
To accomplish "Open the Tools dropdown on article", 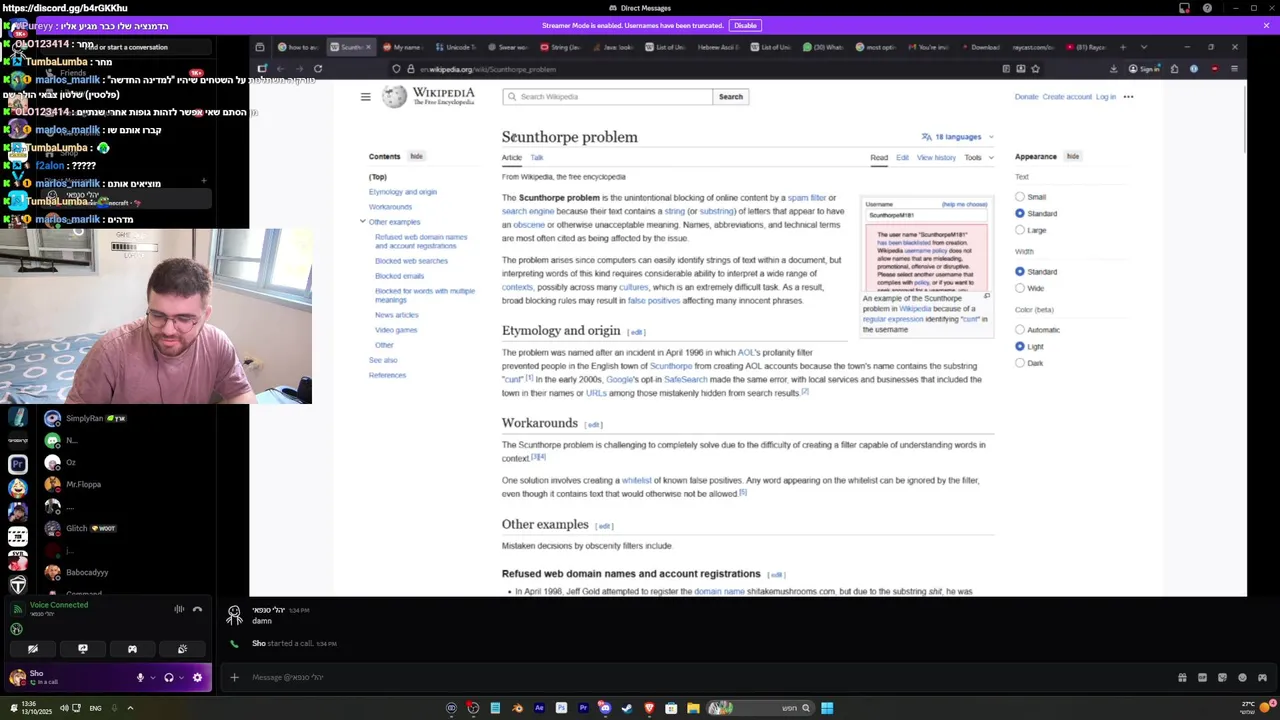I will pyautogui.click(x=978, y=157).
